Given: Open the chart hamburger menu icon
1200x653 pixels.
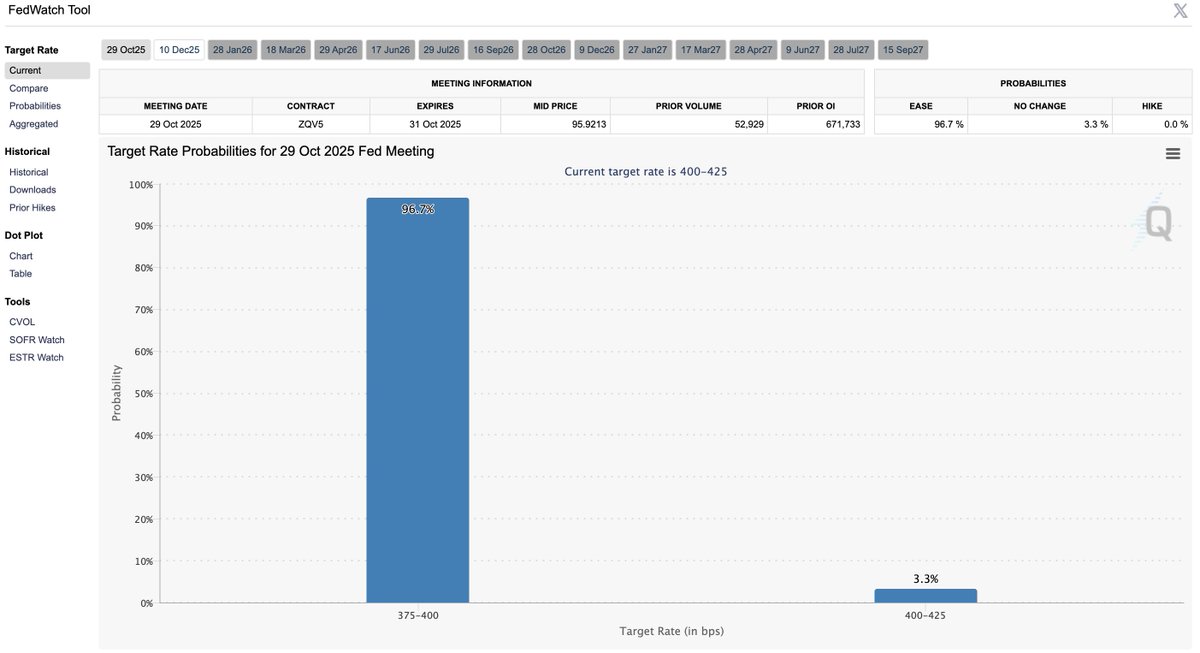Looking at the screenshot, I should click(1173, 153).
